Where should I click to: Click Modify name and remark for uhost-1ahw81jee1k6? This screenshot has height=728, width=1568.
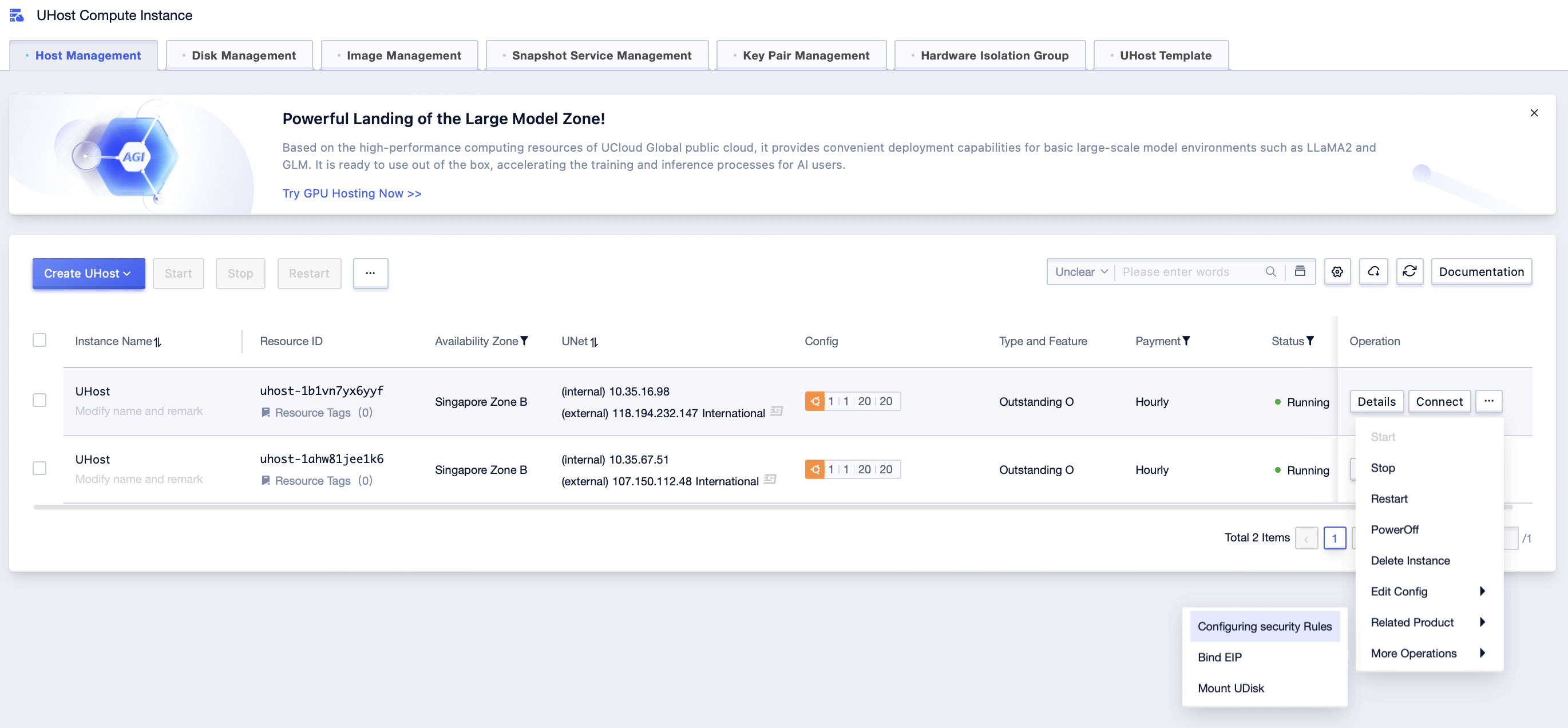tap(139, 480)
